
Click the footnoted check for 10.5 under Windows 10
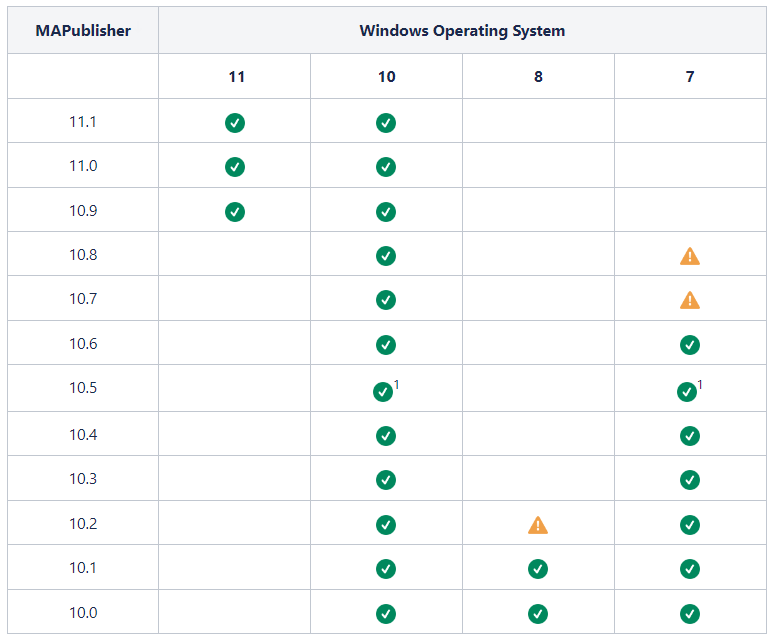pos(383,392)
